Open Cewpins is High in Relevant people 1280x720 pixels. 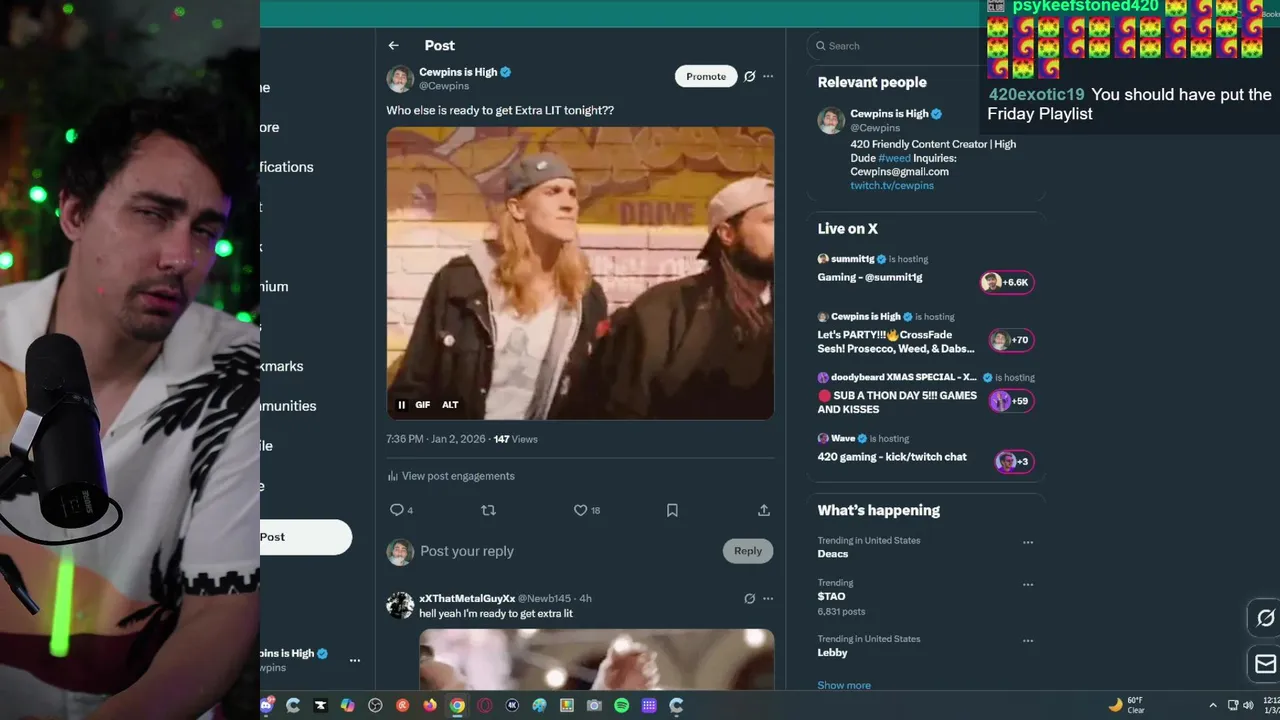click(889, 113)
